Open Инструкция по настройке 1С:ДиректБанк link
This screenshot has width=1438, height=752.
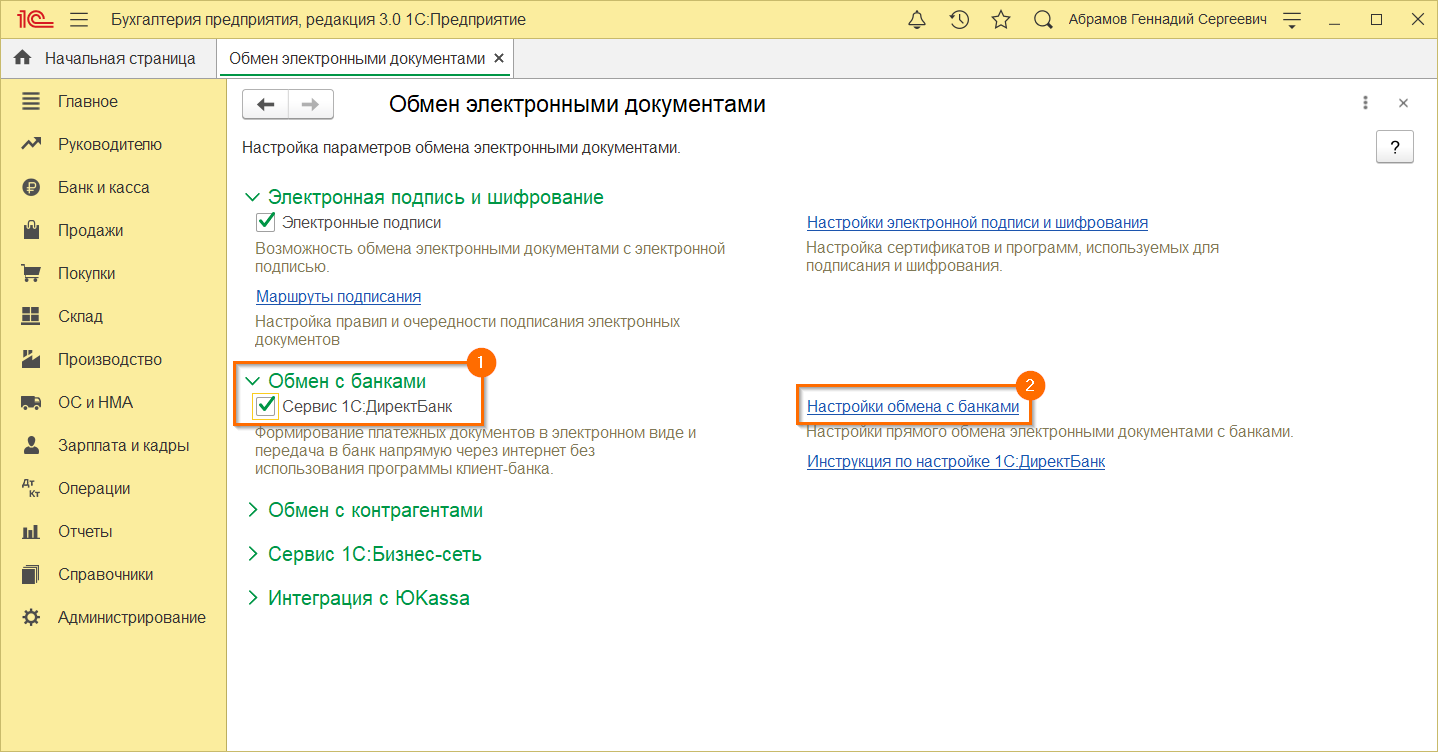pos(956,462)
